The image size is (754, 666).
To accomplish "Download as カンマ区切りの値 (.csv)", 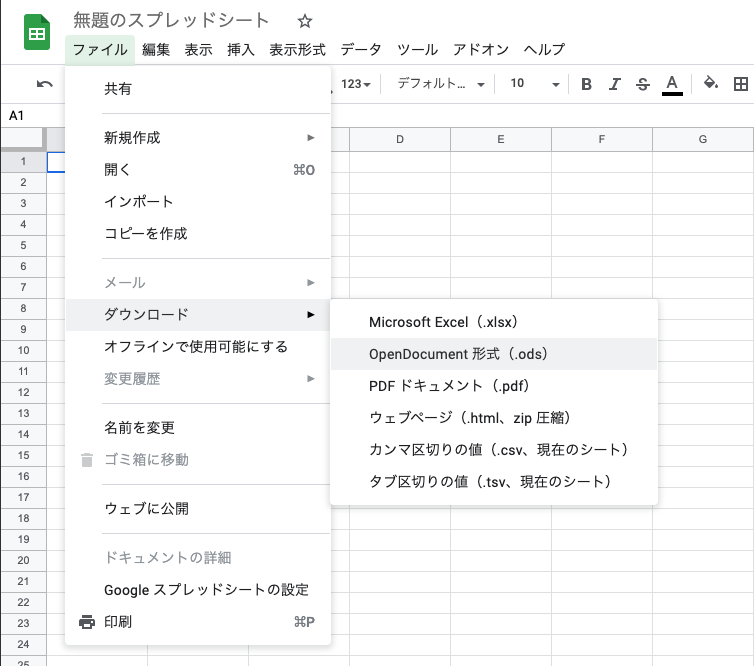I will 494,450.
